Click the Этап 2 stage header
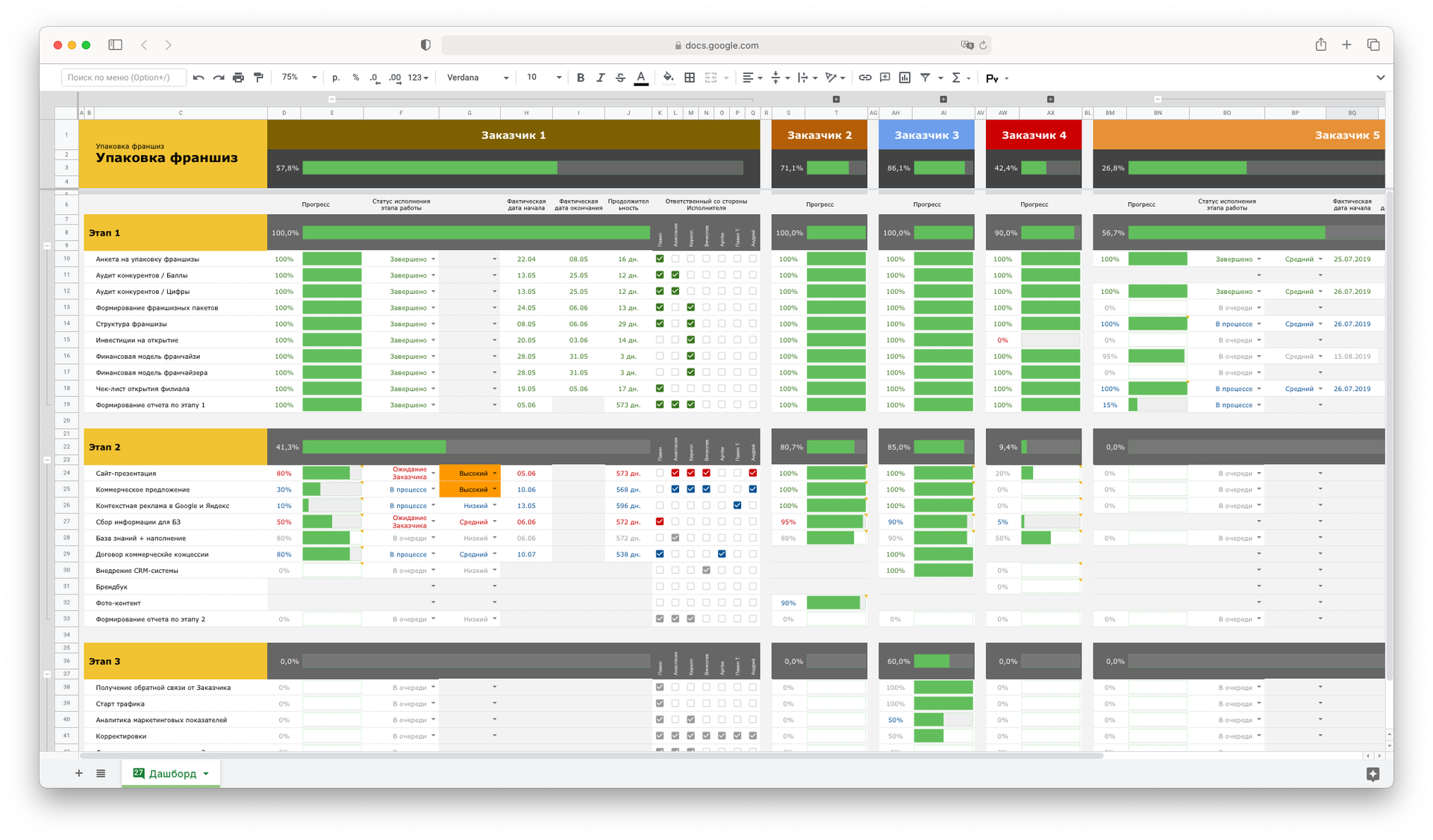This screenshot has height=840, width=1433. [175, 447]
